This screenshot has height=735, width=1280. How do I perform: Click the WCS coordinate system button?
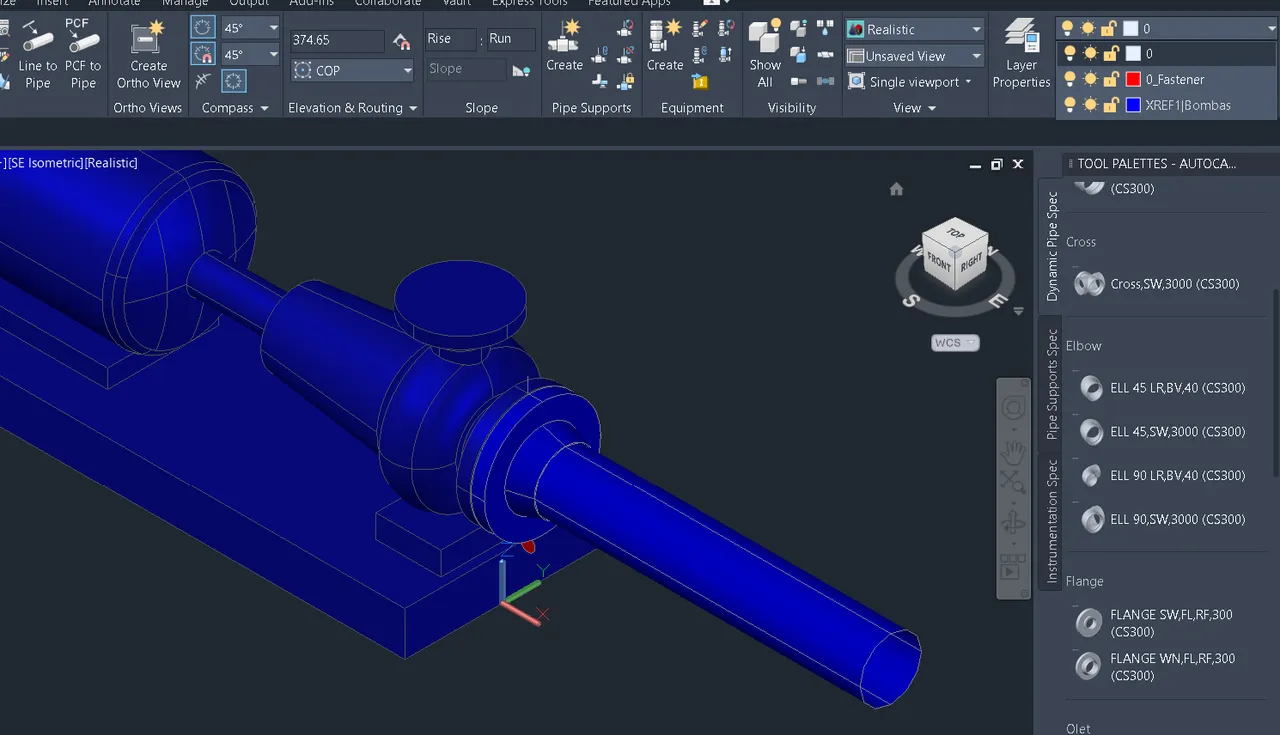955,342
